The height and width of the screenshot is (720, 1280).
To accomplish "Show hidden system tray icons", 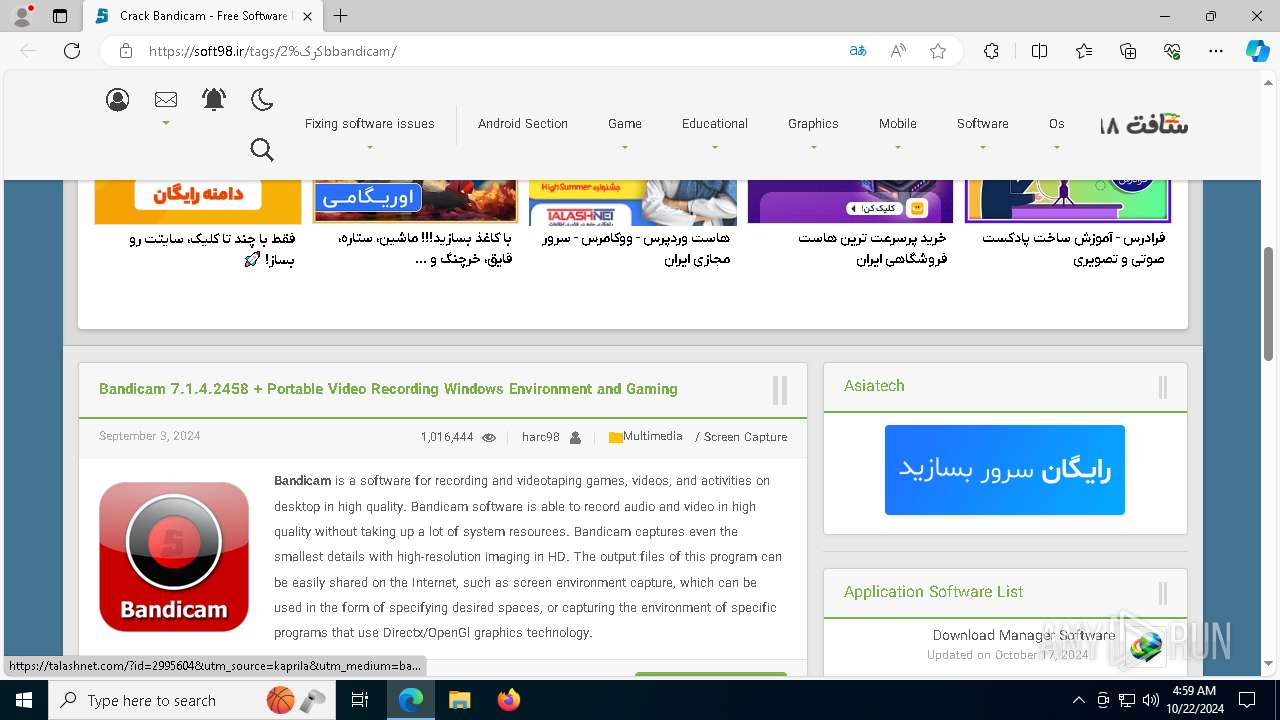I will coord(1078,700).
